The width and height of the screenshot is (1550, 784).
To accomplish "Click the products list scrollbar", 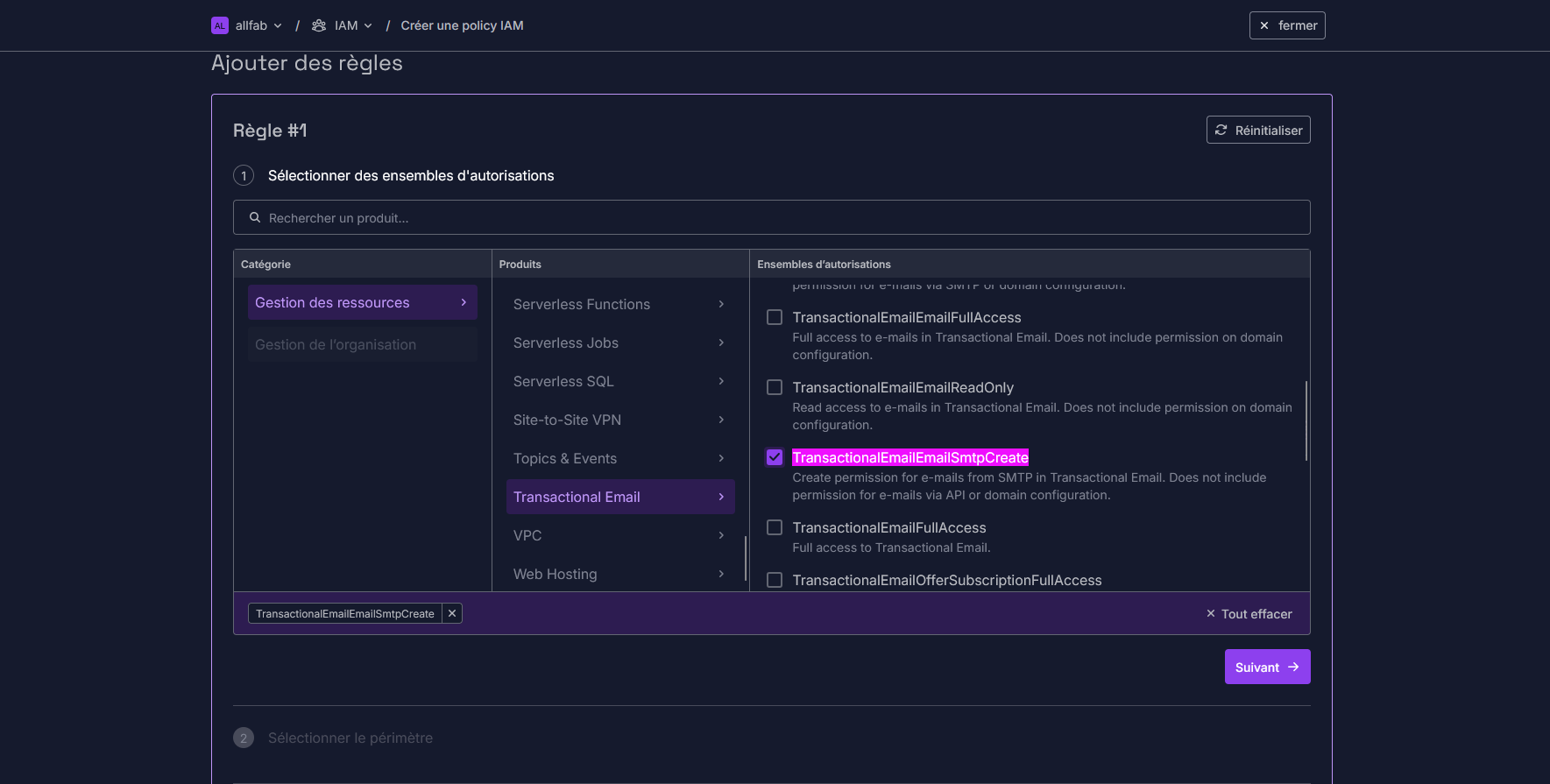I will [x=746, y=559].
